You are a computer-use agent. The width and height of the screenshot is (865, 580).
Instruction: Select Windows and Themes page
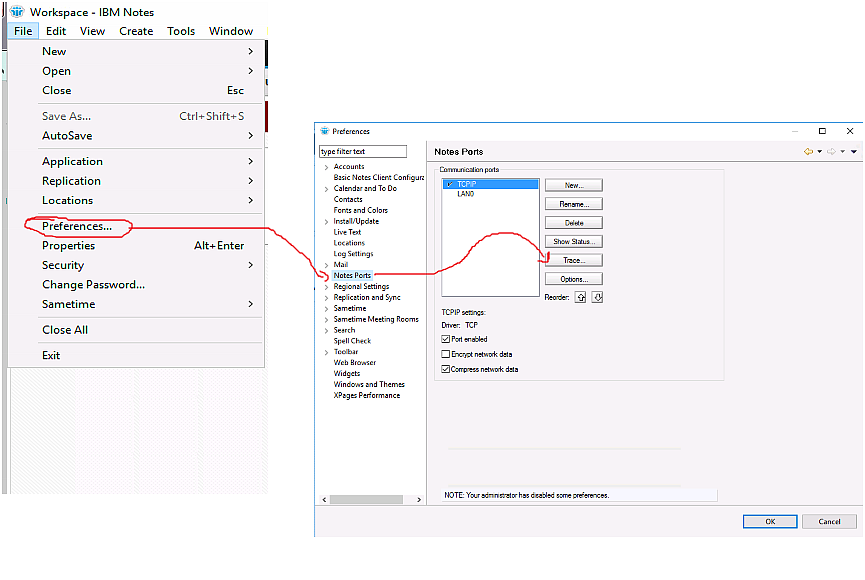click(x=369, y=385)
